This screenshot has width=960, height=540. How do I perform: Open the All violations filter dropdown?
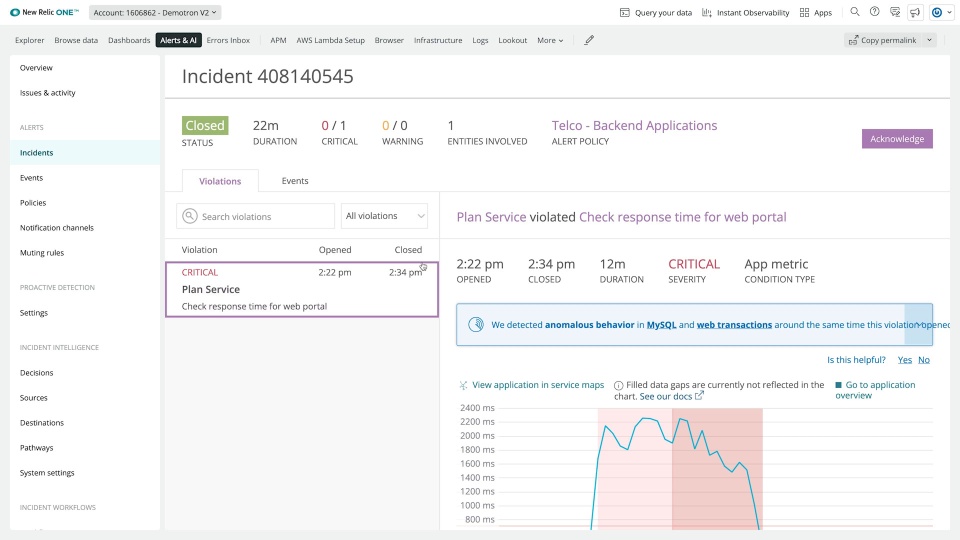(384, 216)
